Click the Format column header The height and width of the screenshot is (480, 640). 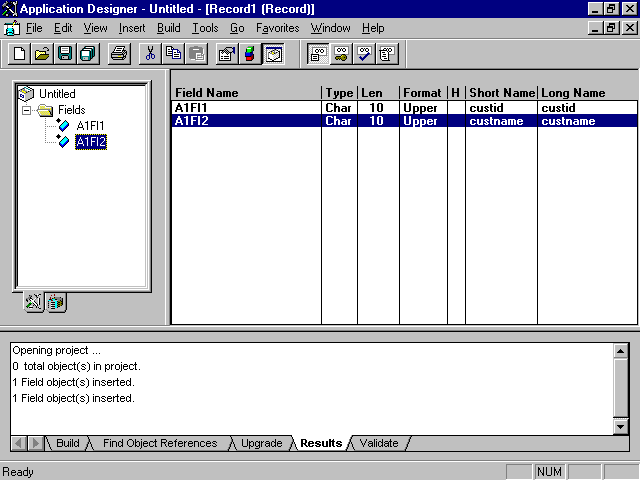423,93
